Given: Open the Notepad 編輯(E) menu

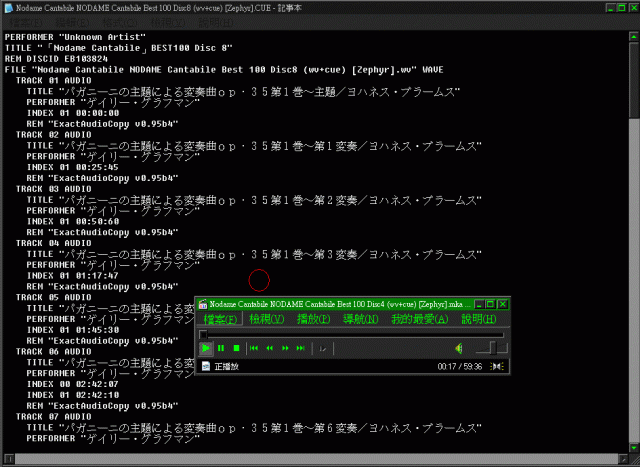Looking at the screenshot, I should coord(72,23).
